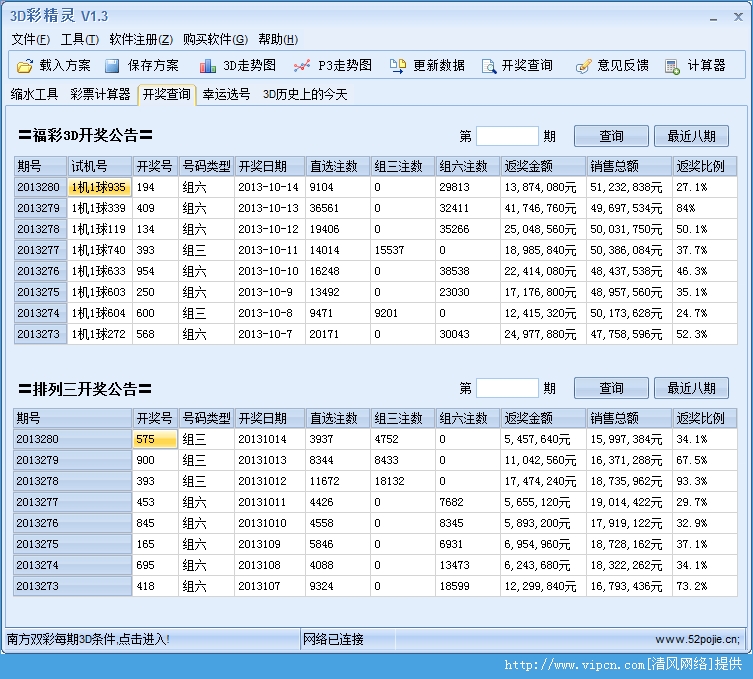Select the cell 1机1球119
Screen dimensions: 753x679
point(99,229)
